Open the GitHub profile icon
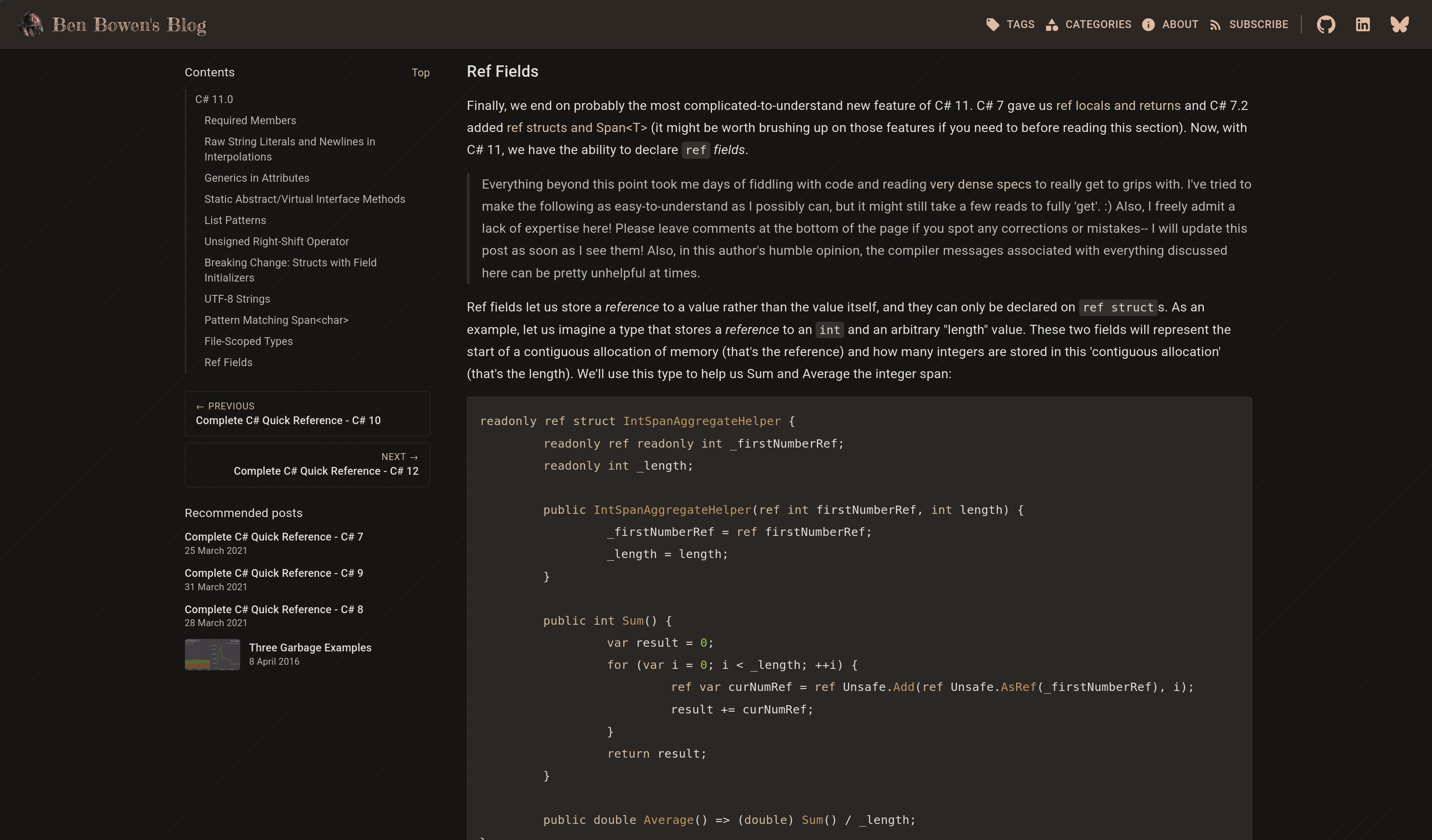This screenshot has width=1432, height=840. (1326, 24)
